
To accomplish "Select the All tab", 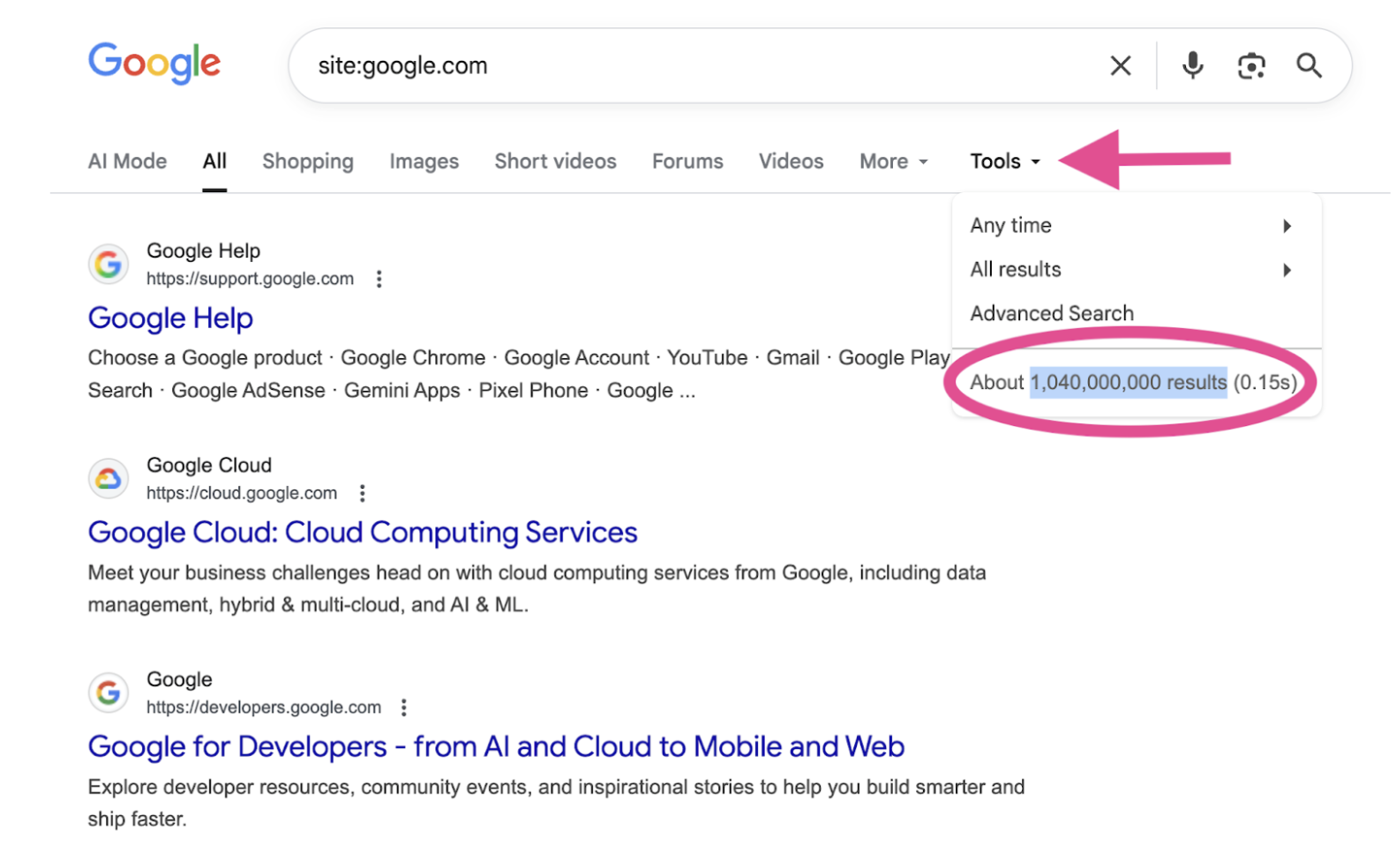I will pos(214,161).
